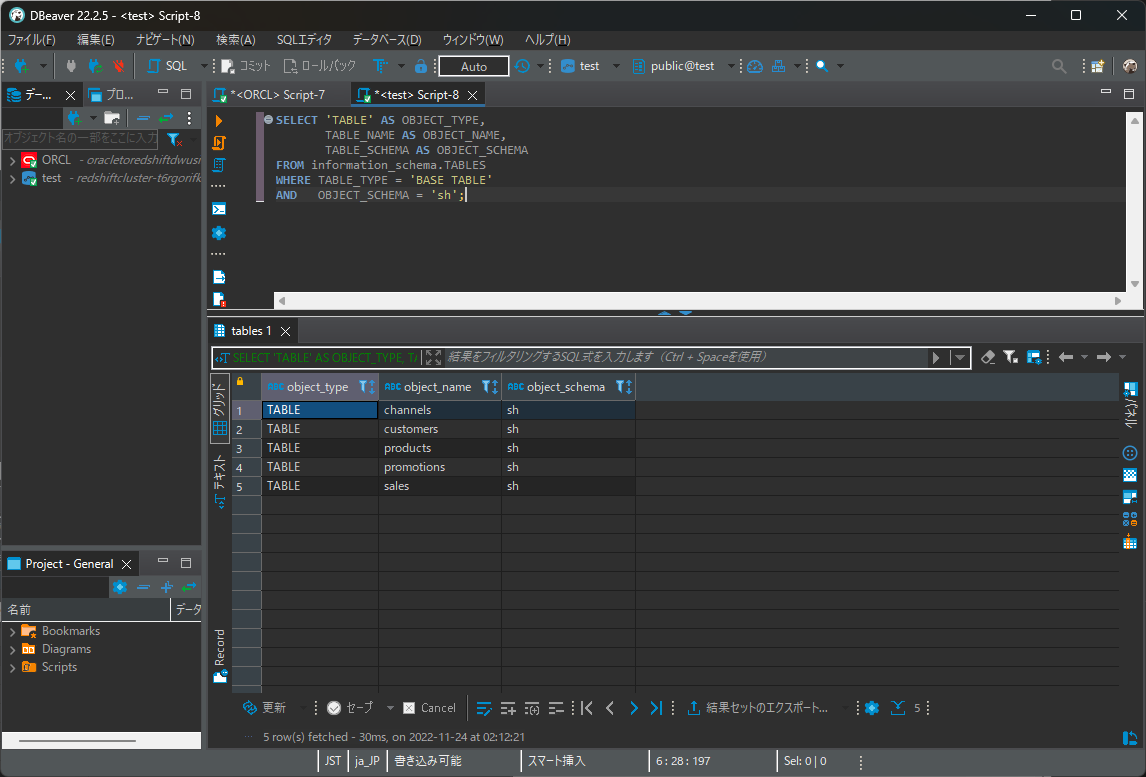Select the 'promotions' cell in results
The image size is (1146, 777).
(x=439, y=467)
